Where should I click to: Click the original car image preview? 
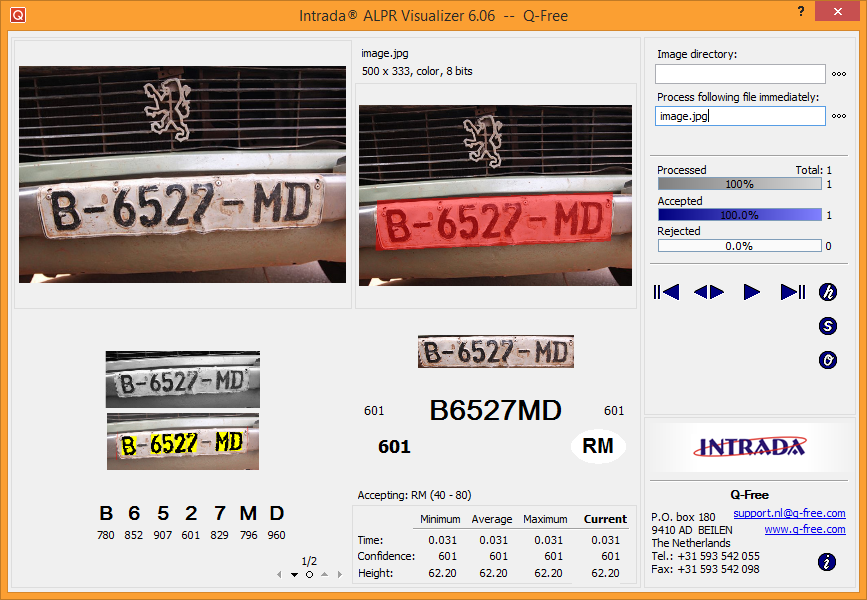182,175
